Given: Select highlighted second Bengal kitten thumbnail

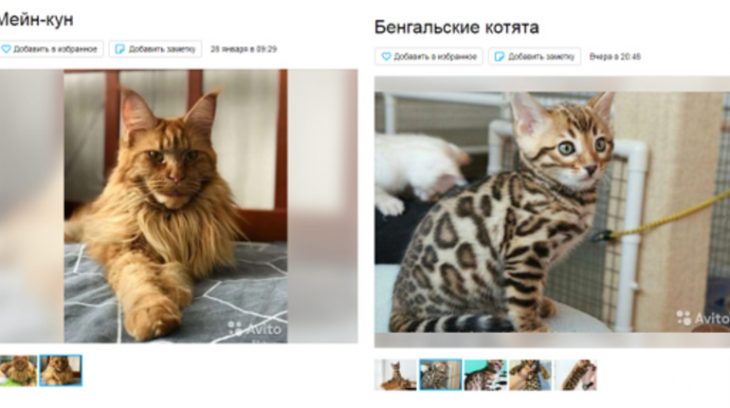Looking at the screenshot, I should (x=440, y=374).
